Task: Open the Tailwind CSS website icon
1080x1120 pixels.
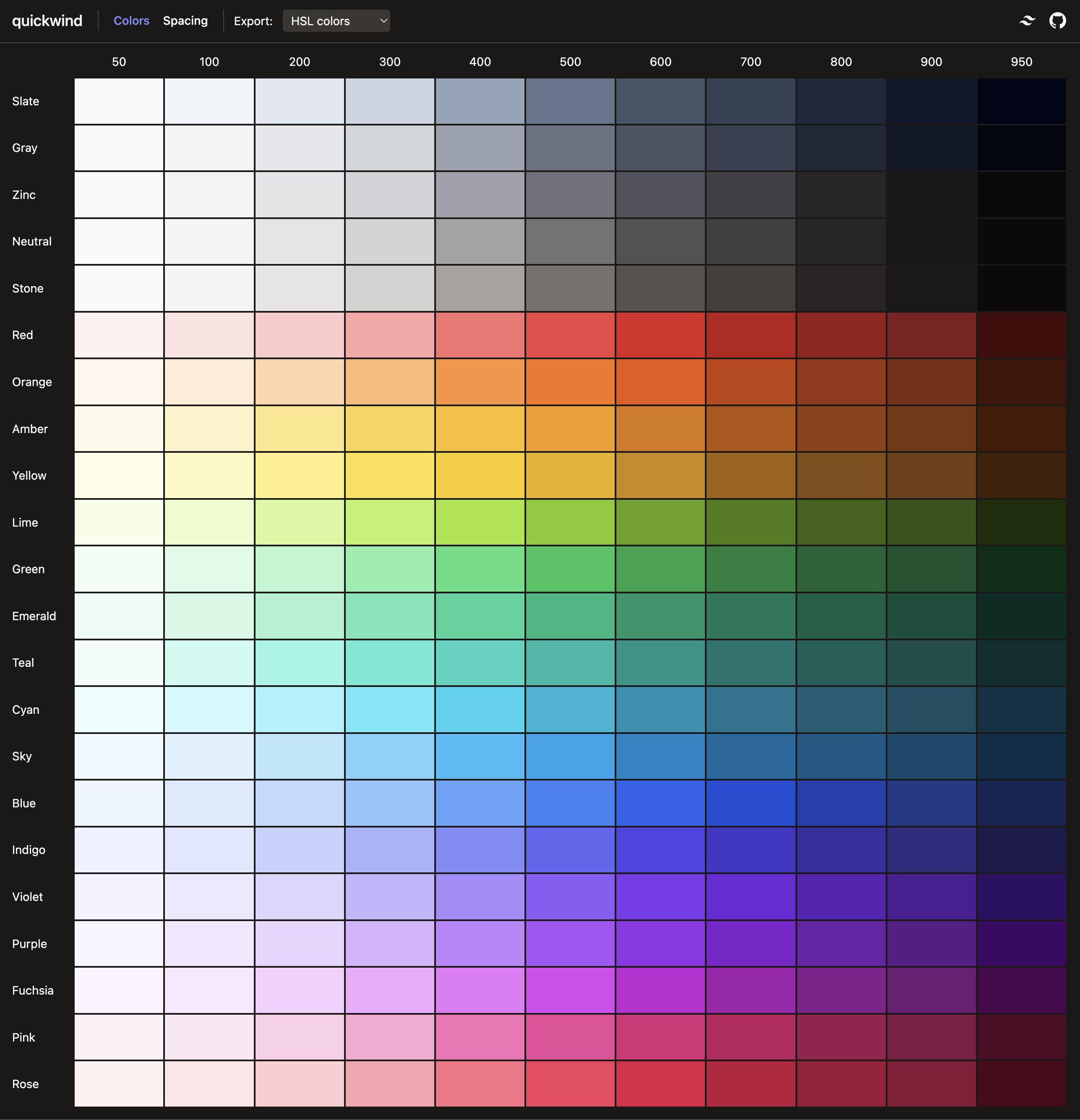Action: [1027, 21]
